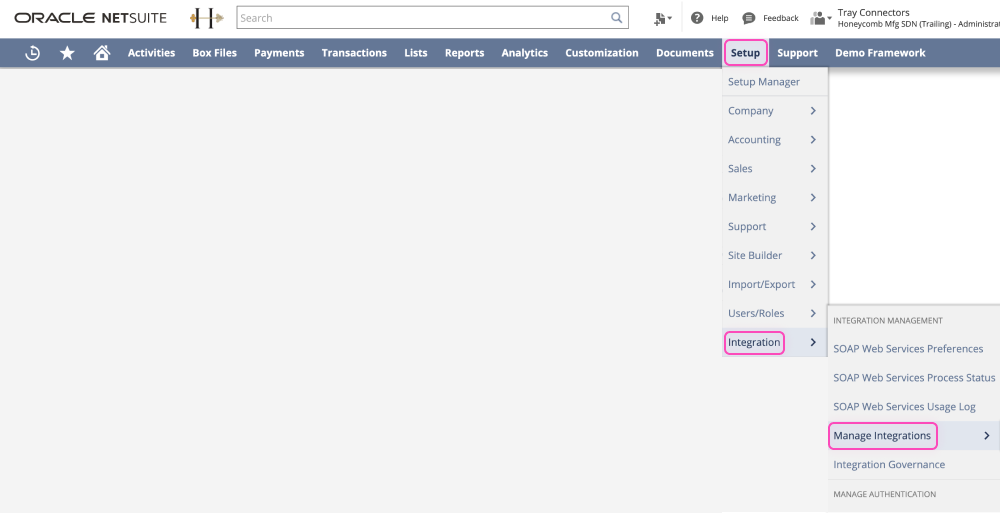Open SOAP Web Services Preferences
The image size is (1000, 513).
pos(908,349)
